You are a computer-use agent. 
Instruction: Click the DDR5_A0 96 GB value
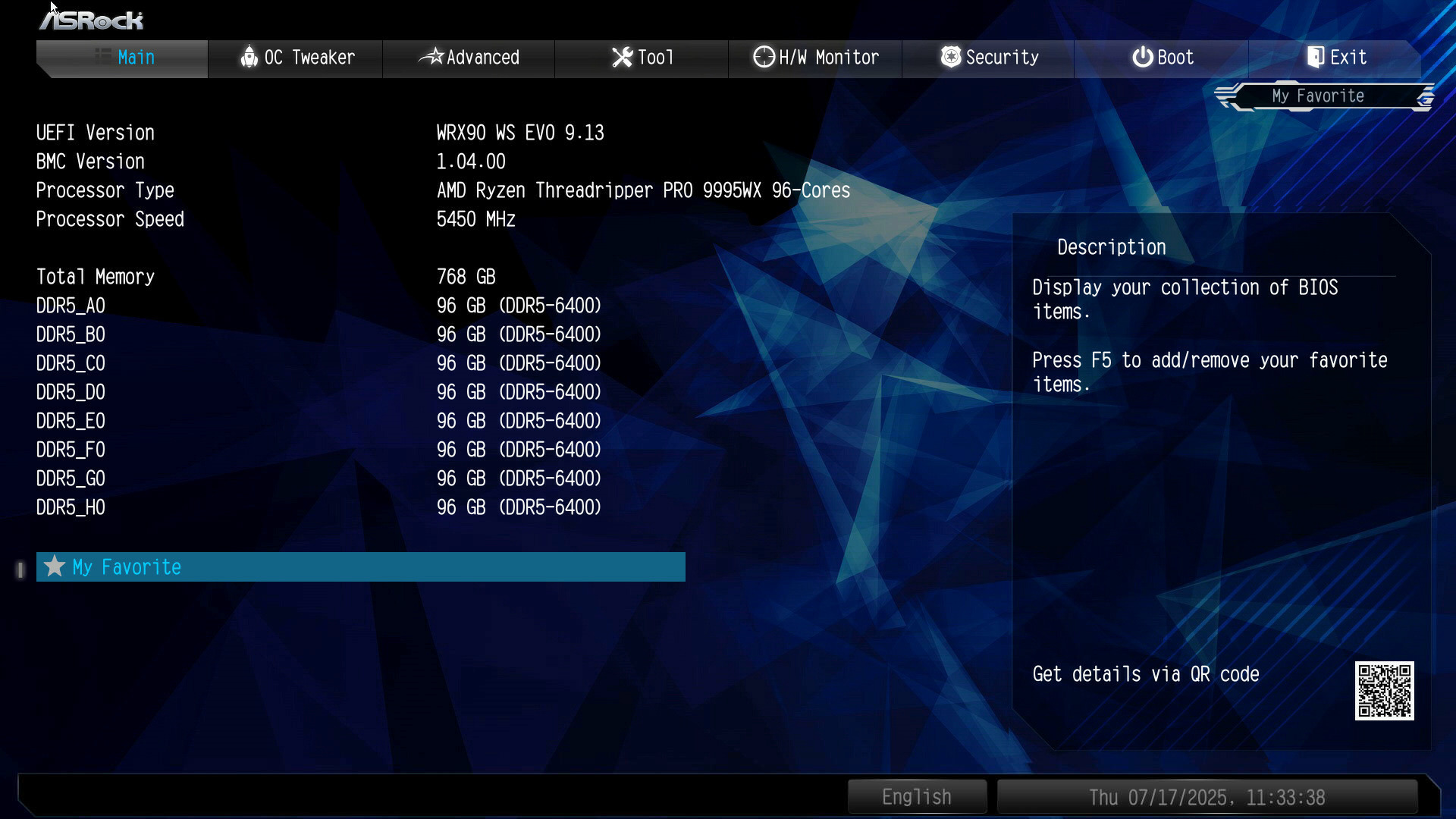[x=519, y=306]
